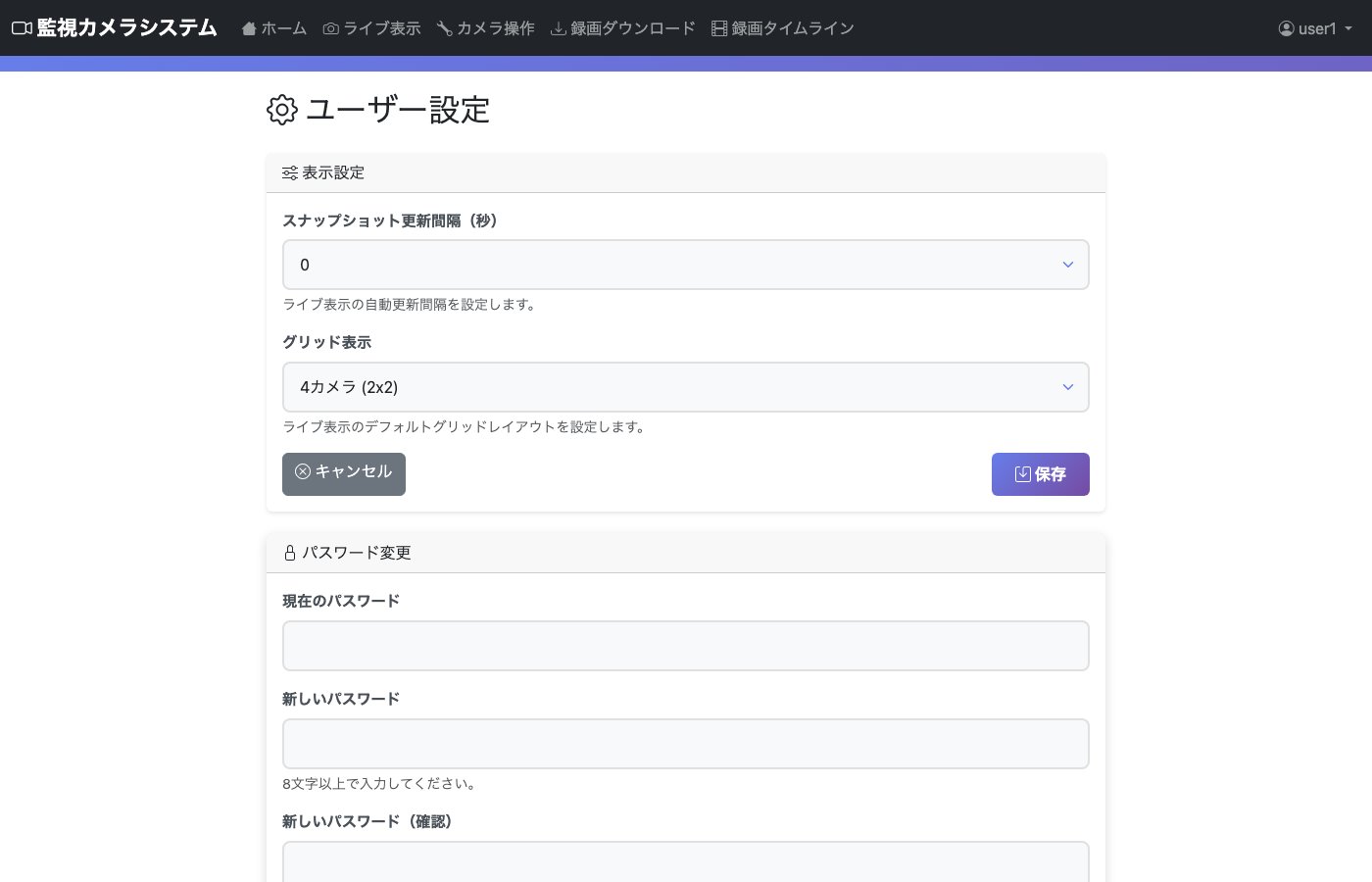Click the 新しいパスワード input field

[686, 744]
